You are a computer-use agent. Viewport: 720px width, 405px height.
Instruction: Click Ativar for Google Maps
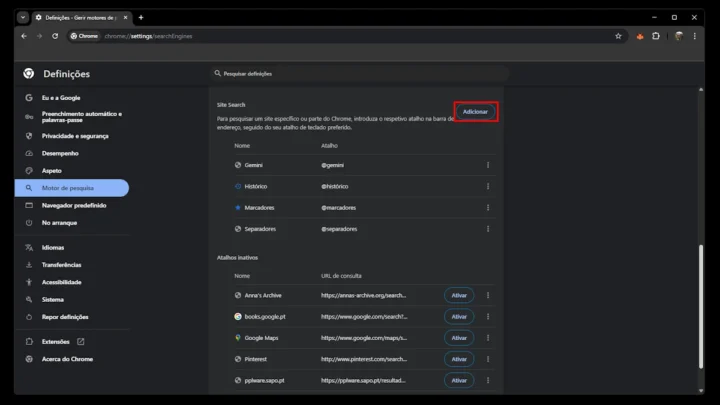pos(459,338)
